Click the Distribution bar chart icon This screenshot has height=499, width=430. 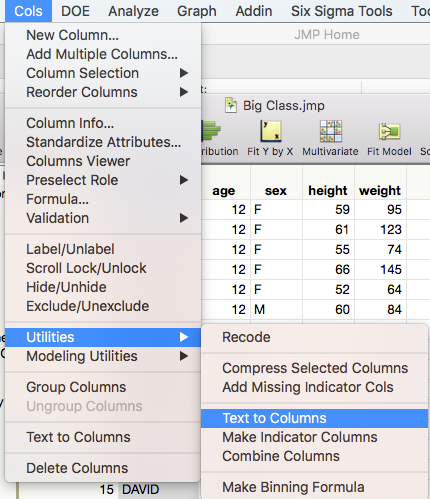pos(211,131)
